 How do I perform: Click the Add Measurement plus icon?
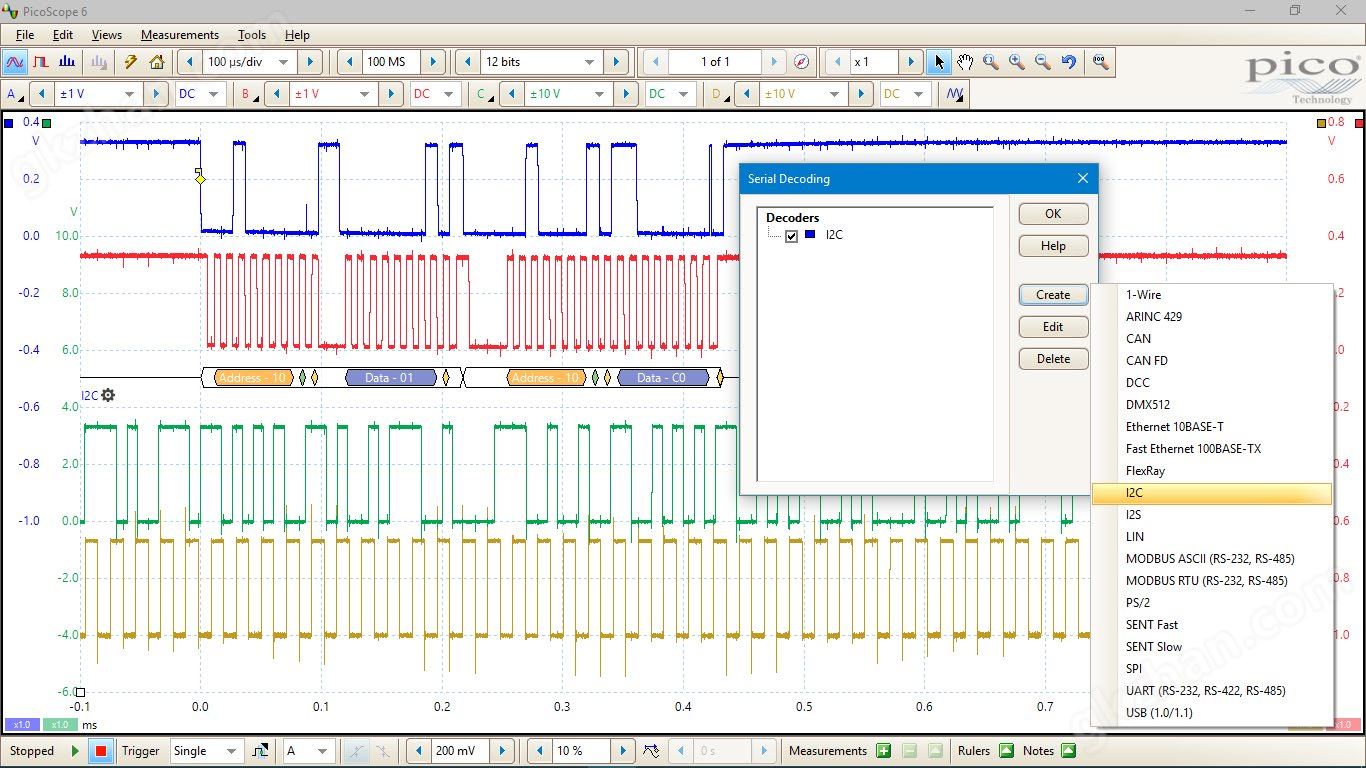883,751
